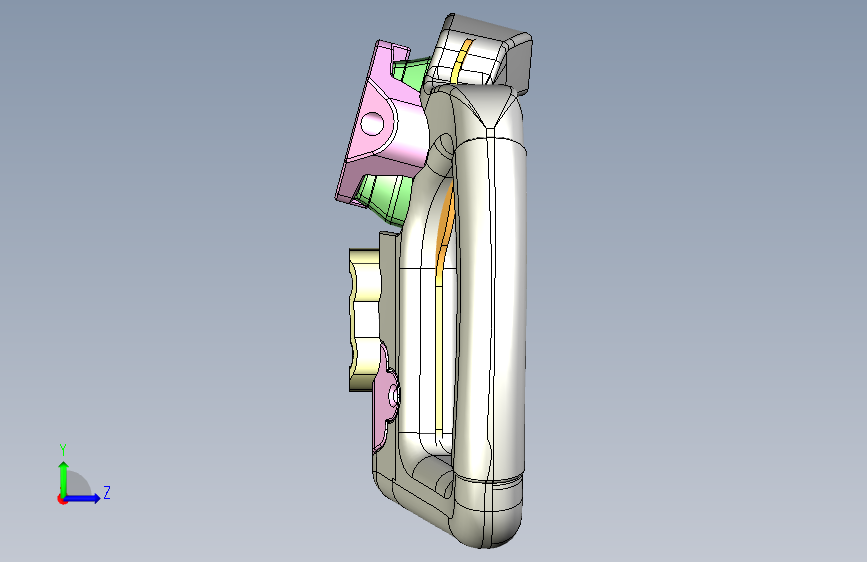
Task: Click the red origin dot of the axis triad
Action: [x=62, y=499]
